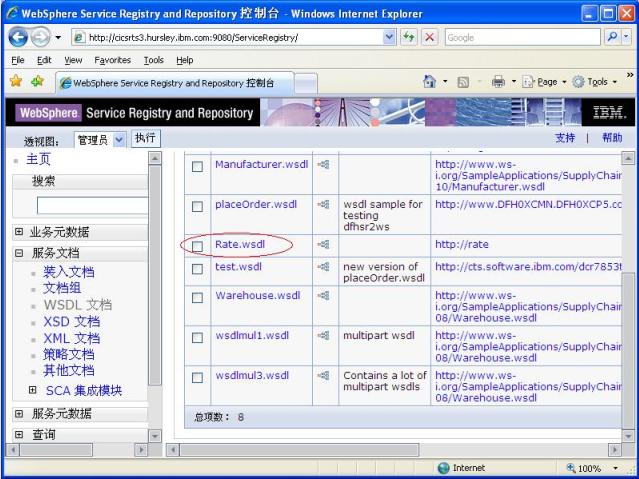Viewport: 639px width, 479px height.
Task: Open 策略文档 in the sidebar
Action: pos(68,354)
